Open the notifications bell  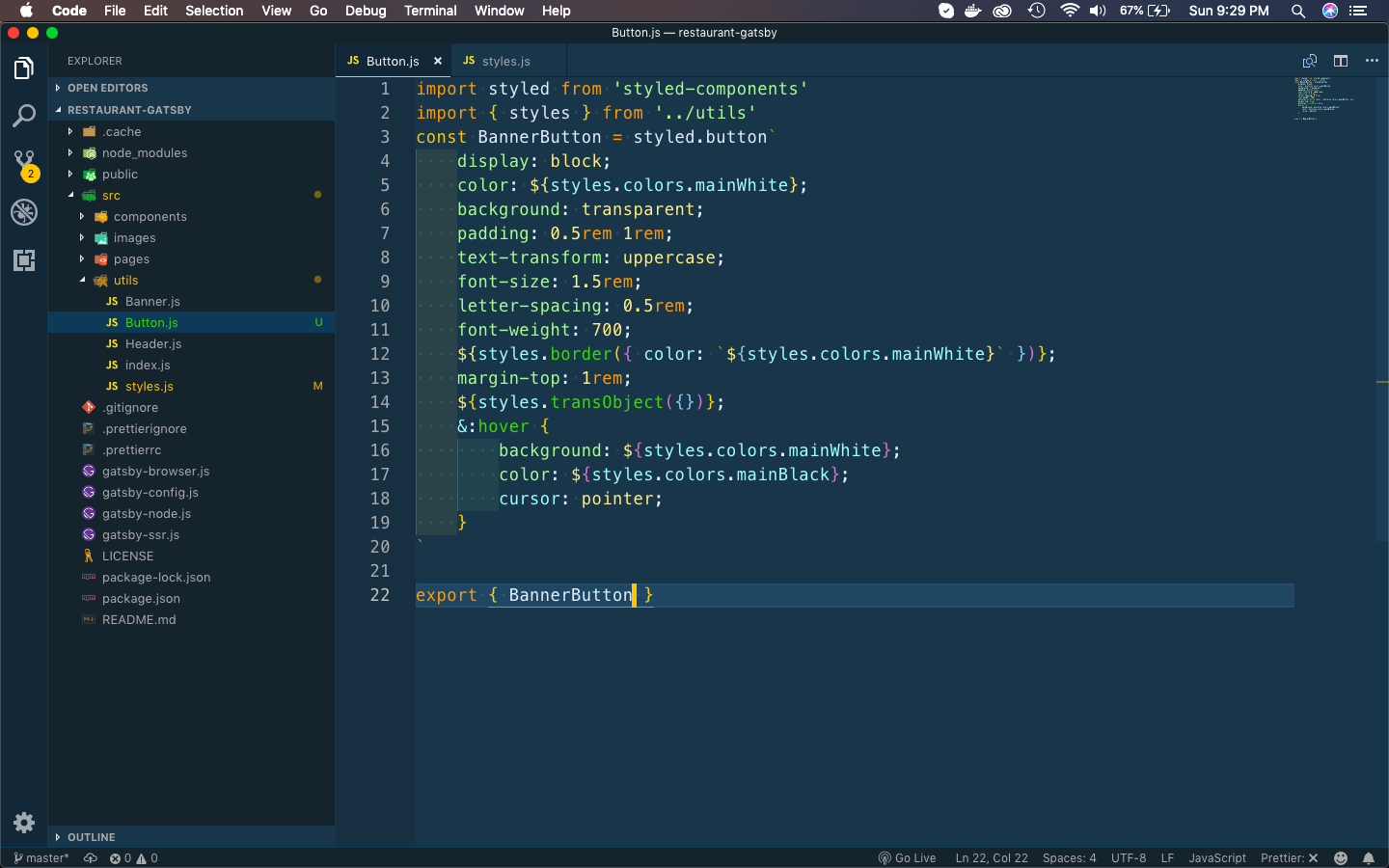[x=1369, y=858]
